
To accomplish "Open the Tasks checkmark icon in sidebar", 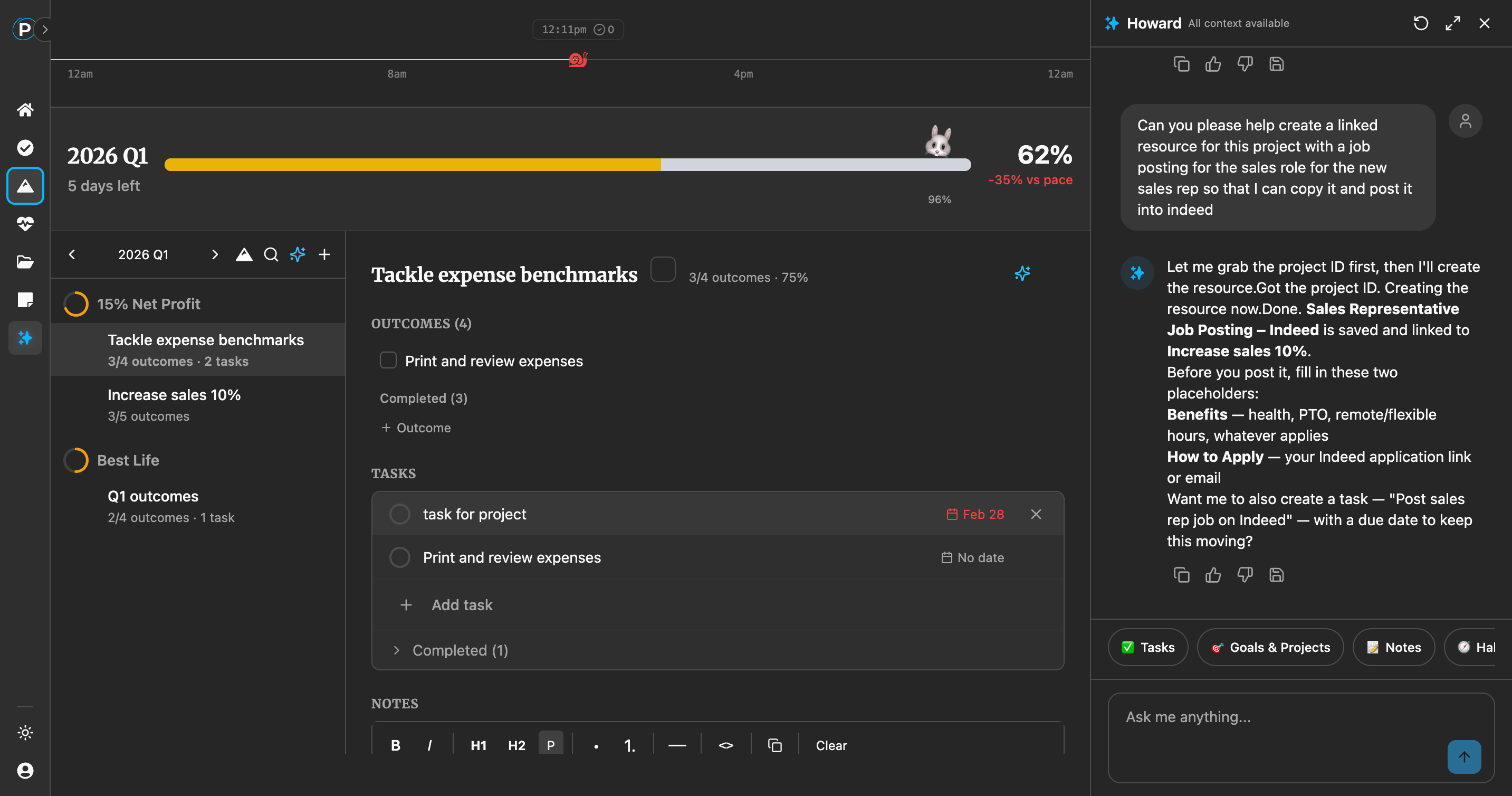I will coord(25,147).
